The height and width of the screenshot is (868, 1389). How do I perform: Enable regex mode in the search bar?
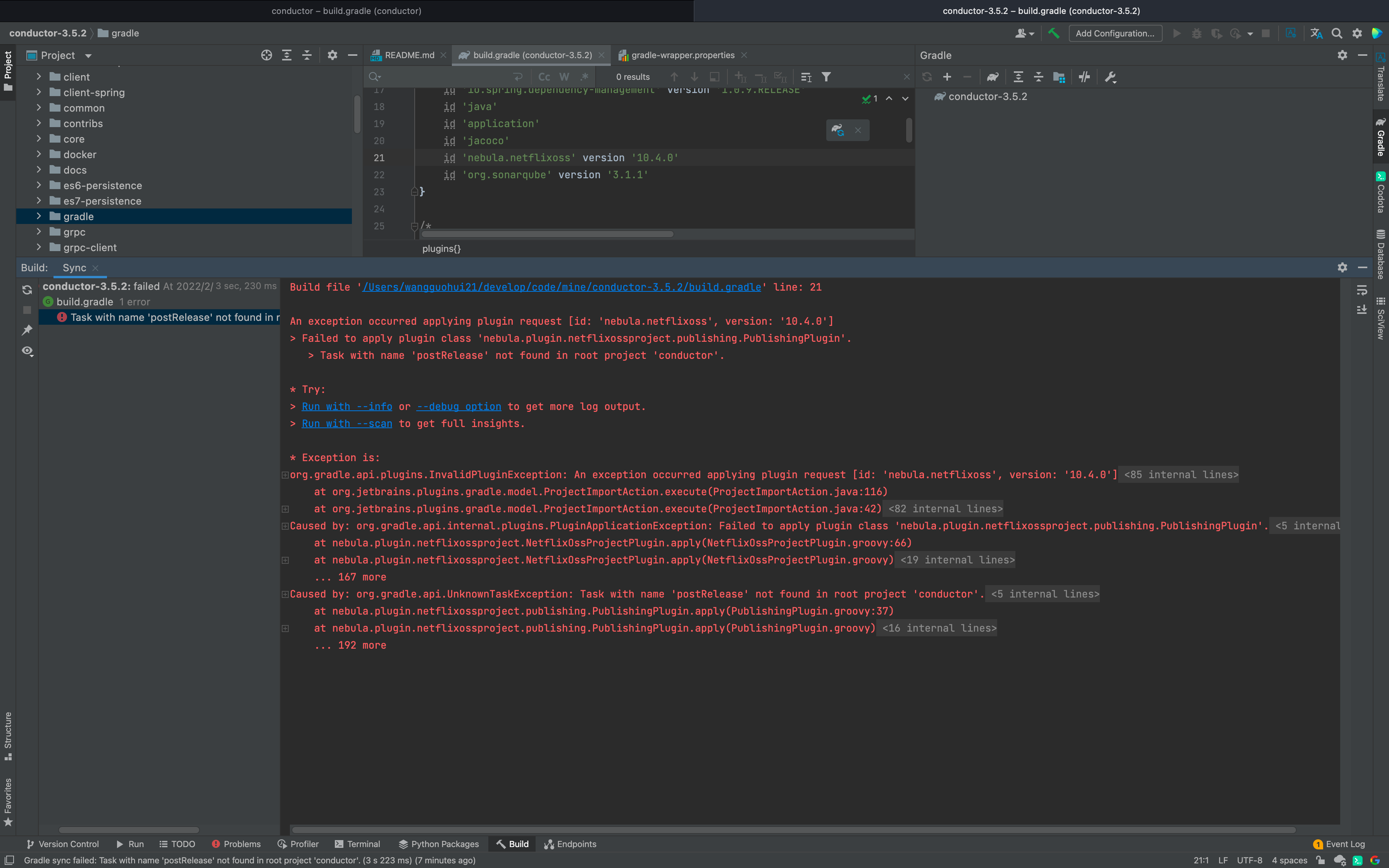(x=584, y=76)
